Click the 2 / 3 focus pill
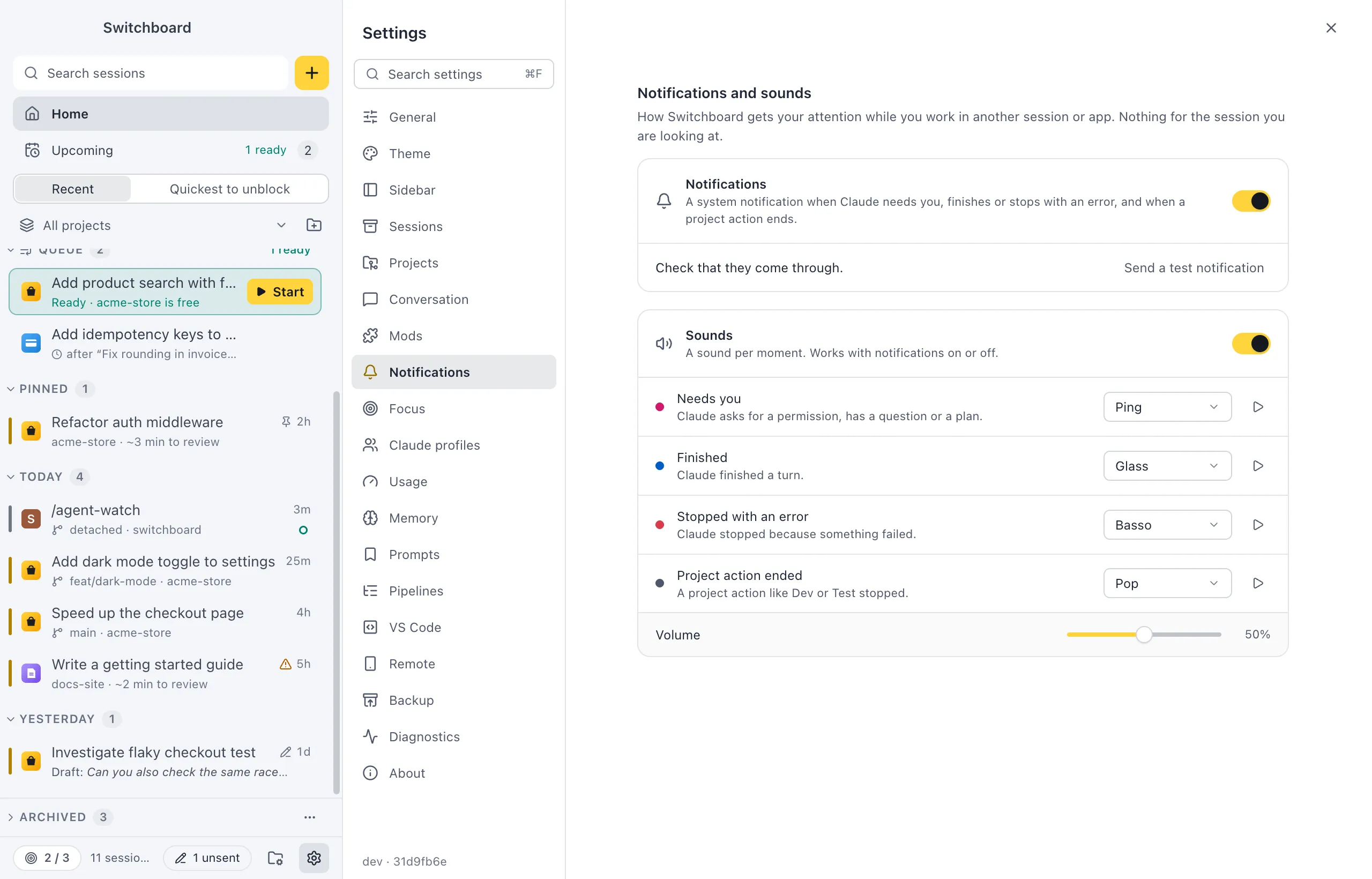 [x=47, y=858]
